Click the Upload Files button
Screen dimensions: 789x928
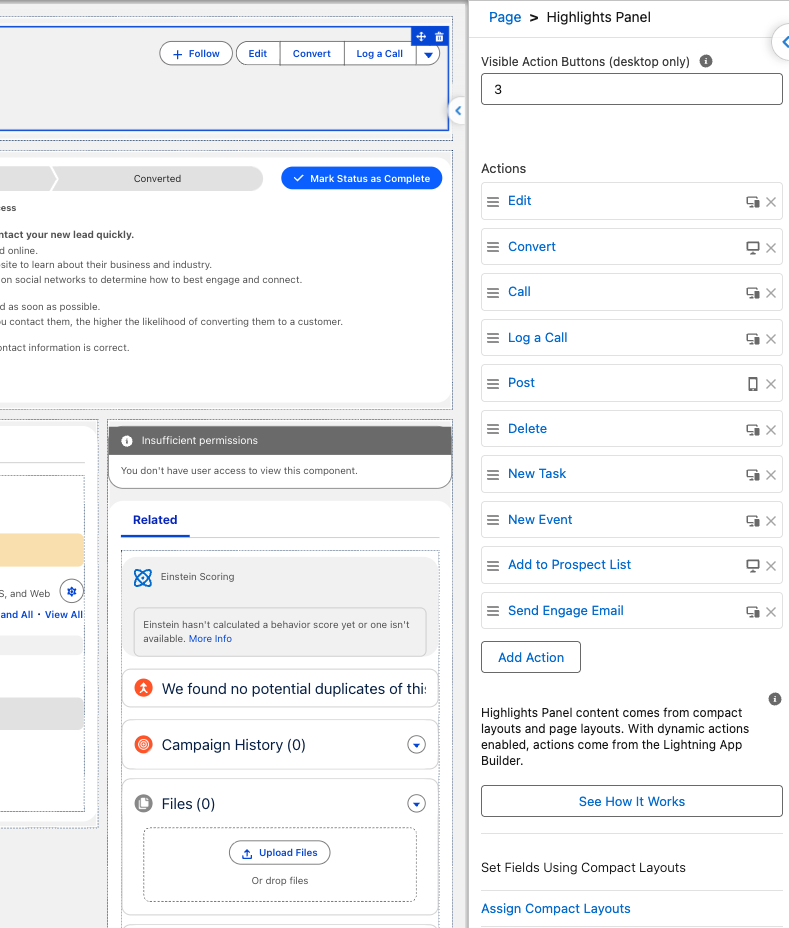pyautogui.click(x=279, y=853)
